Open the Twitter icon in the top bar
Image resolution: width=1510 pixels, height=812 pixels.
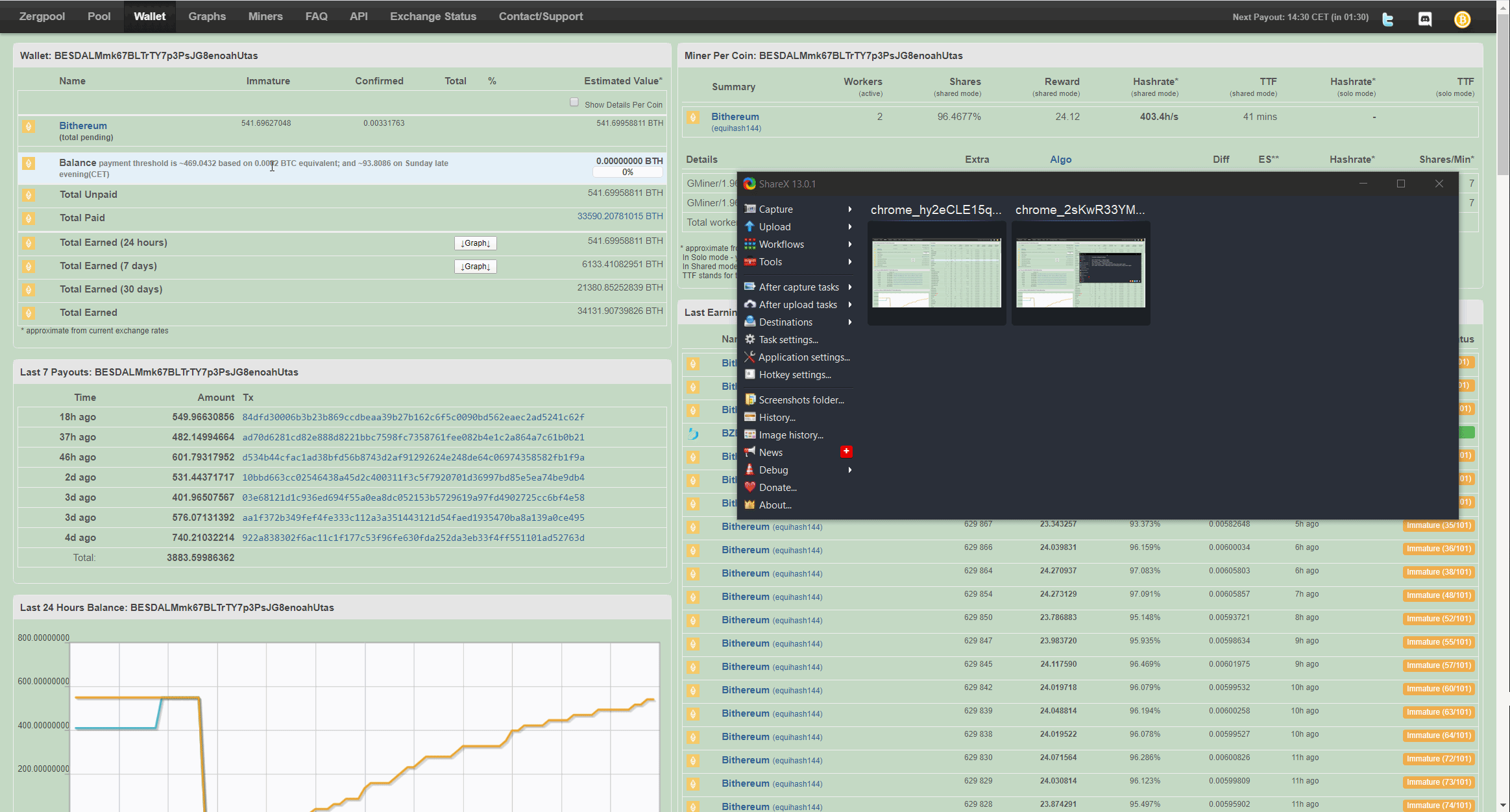(1387, 19)
